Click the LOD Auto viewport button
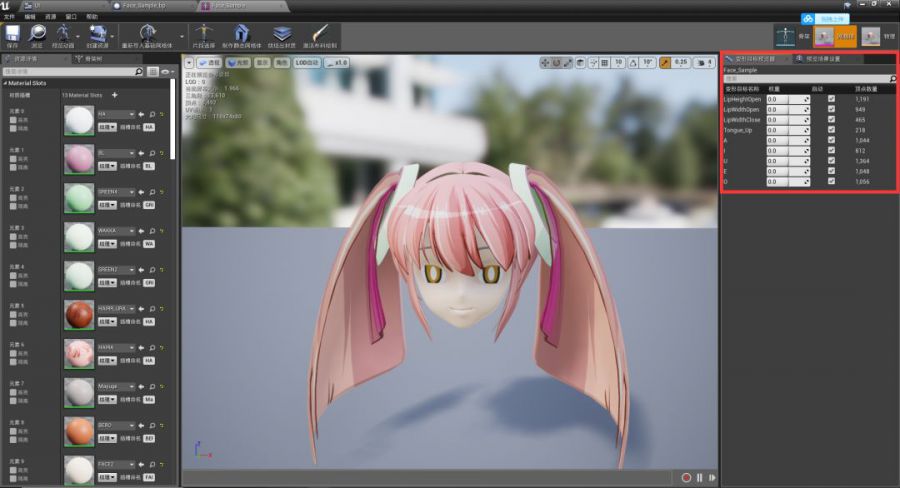This screenshot has height=488, width=900. pos(307,63)
